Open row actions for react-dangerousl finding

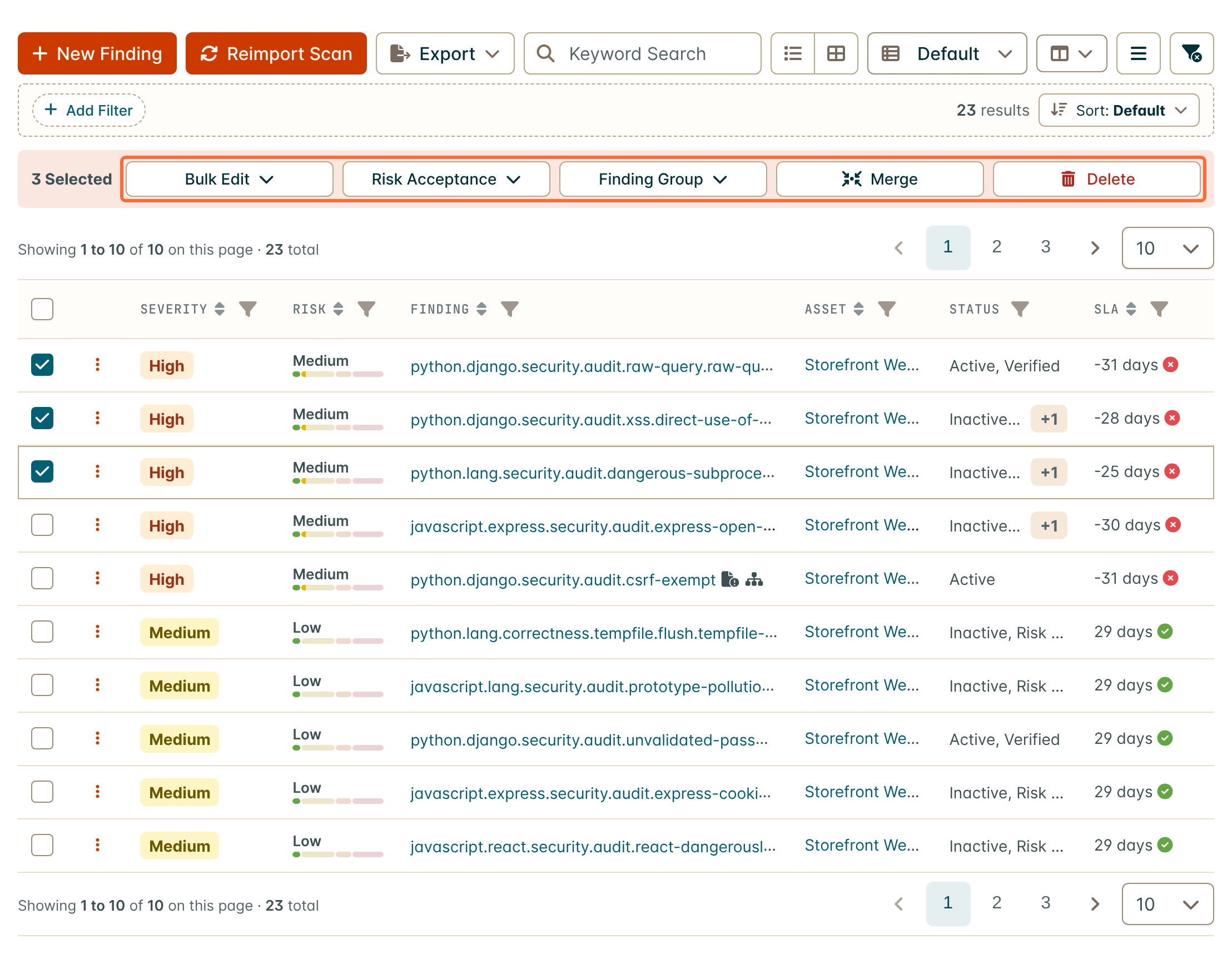[x=98, y=844]
